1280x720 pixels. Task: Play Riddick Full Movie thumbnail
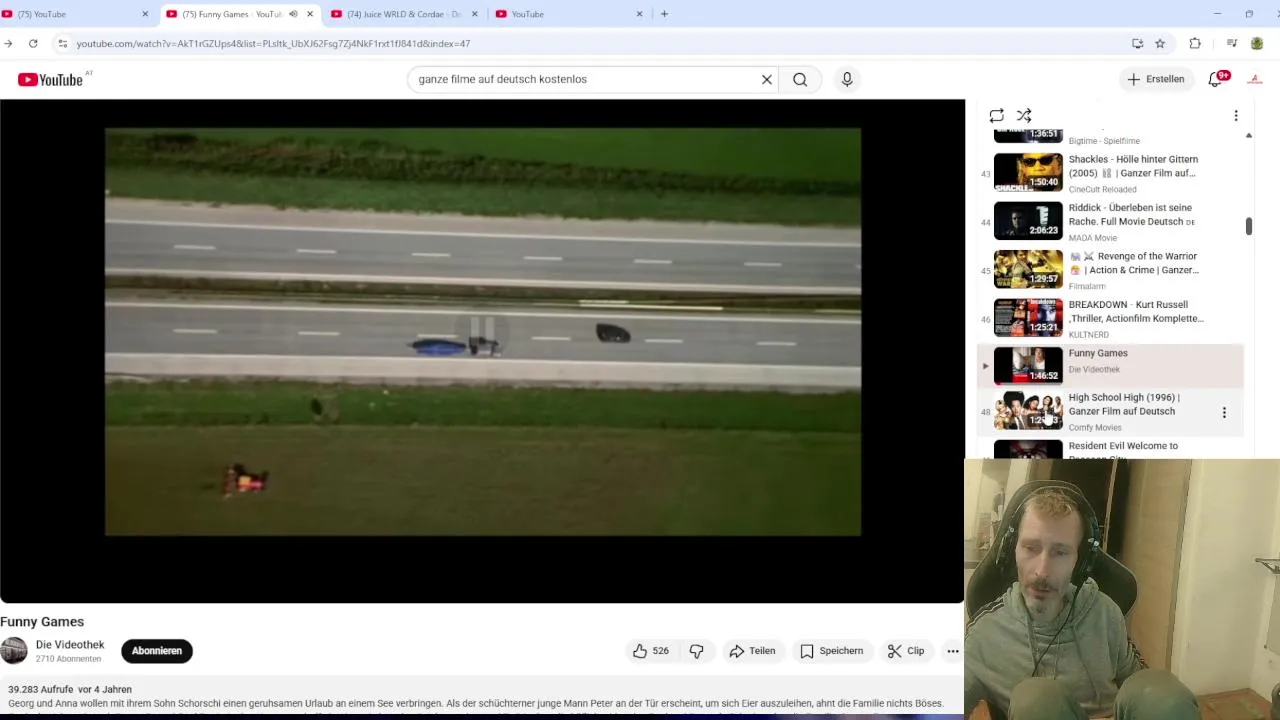[1028, 221]
